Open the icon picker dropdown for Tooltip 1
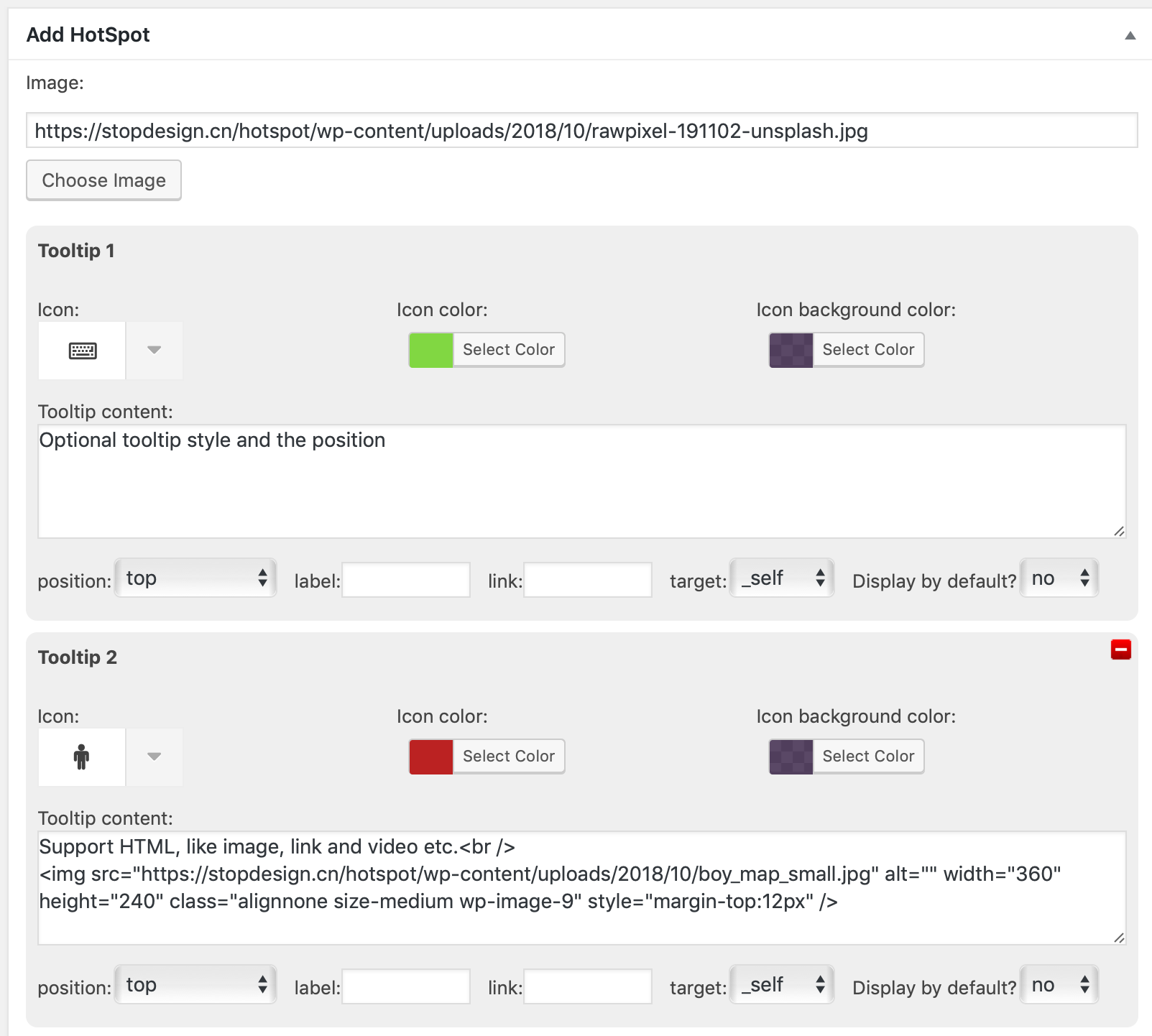The width and height of the screenshot is (1152, 1036). tap(154, 350)
